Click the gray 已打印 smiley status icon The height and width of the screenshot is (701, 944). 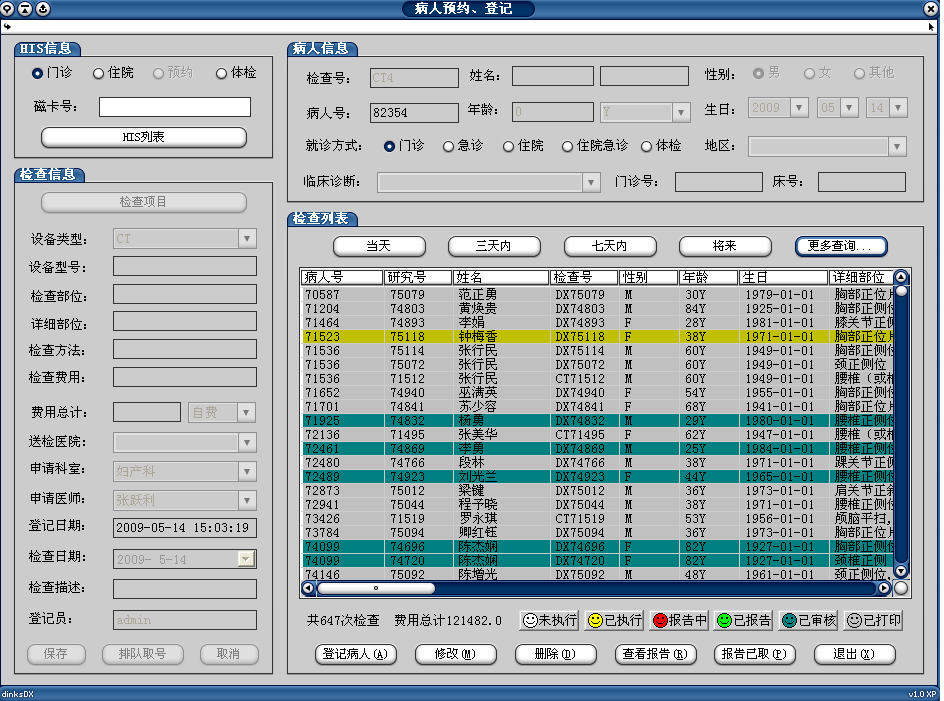click(854, 621)
